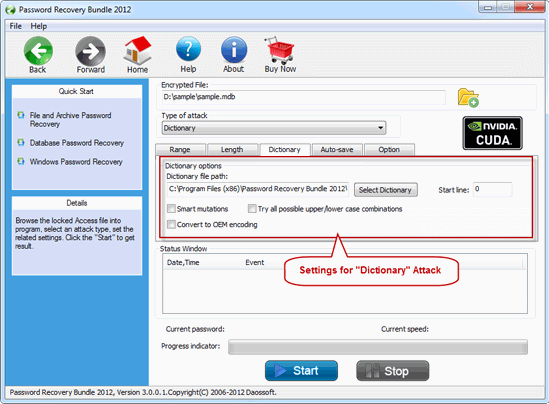Switch to the Auto-save tab
549x404 pixels.
[337, 149]
